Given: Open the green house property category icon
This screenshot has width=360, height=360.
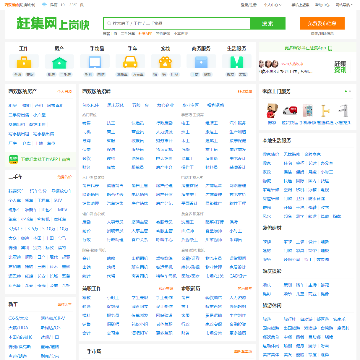Looking at the screenshot, I should tap(59, 62).
